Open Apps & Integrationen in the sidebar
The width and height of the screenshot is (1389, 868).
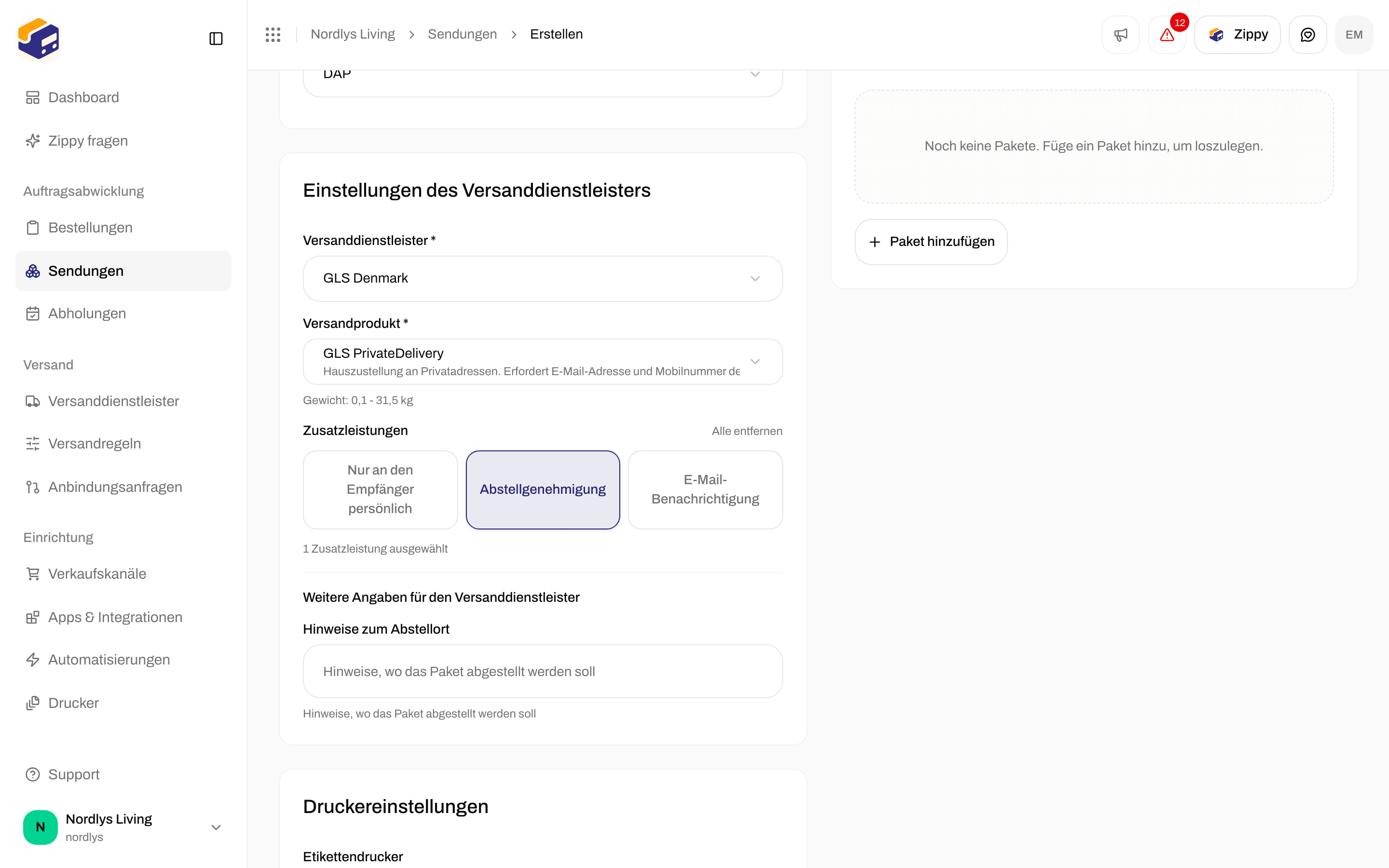click(123, 617)
